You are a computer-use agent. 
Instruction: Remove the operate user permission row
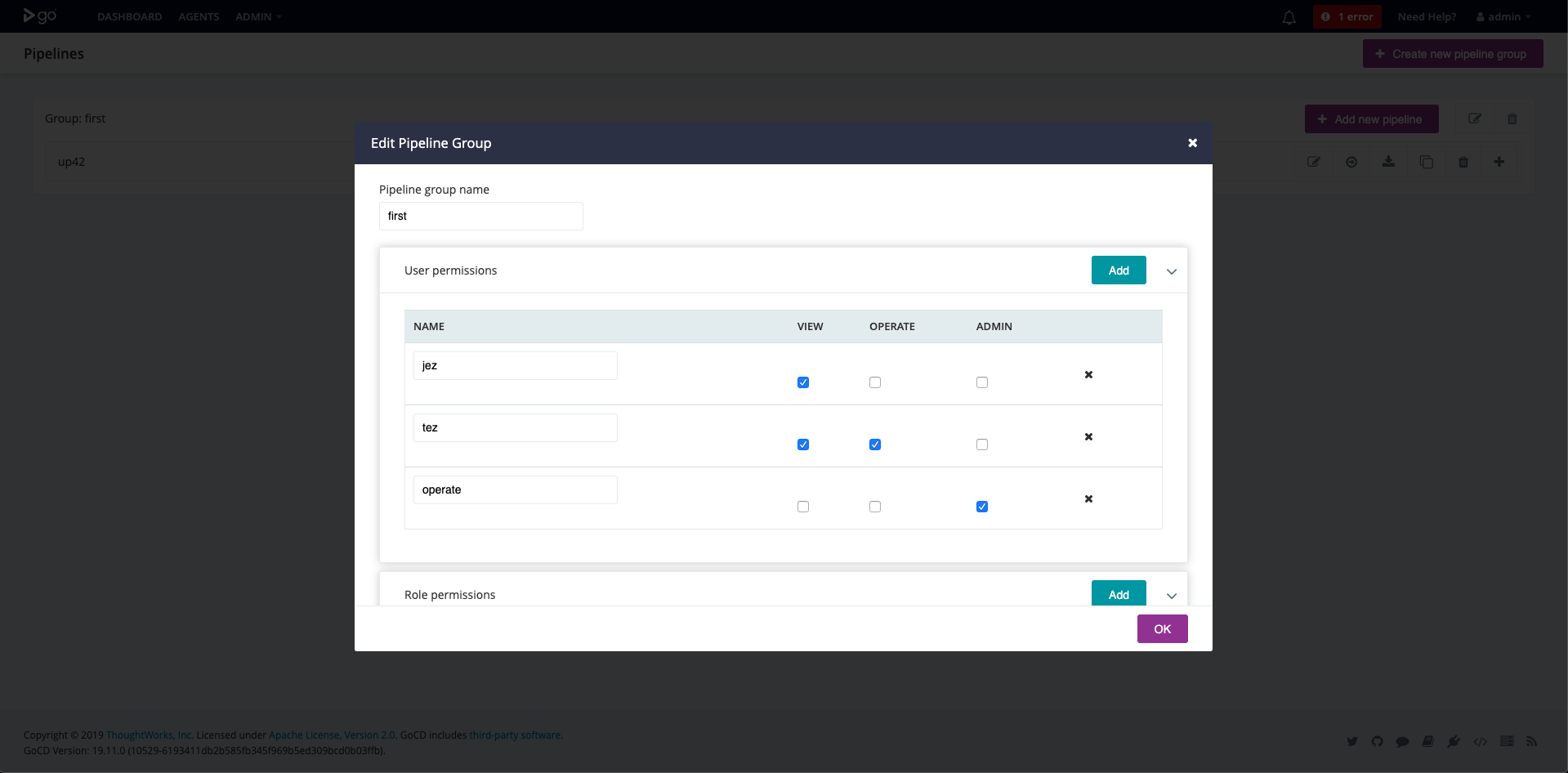(x=1088, y=498)
